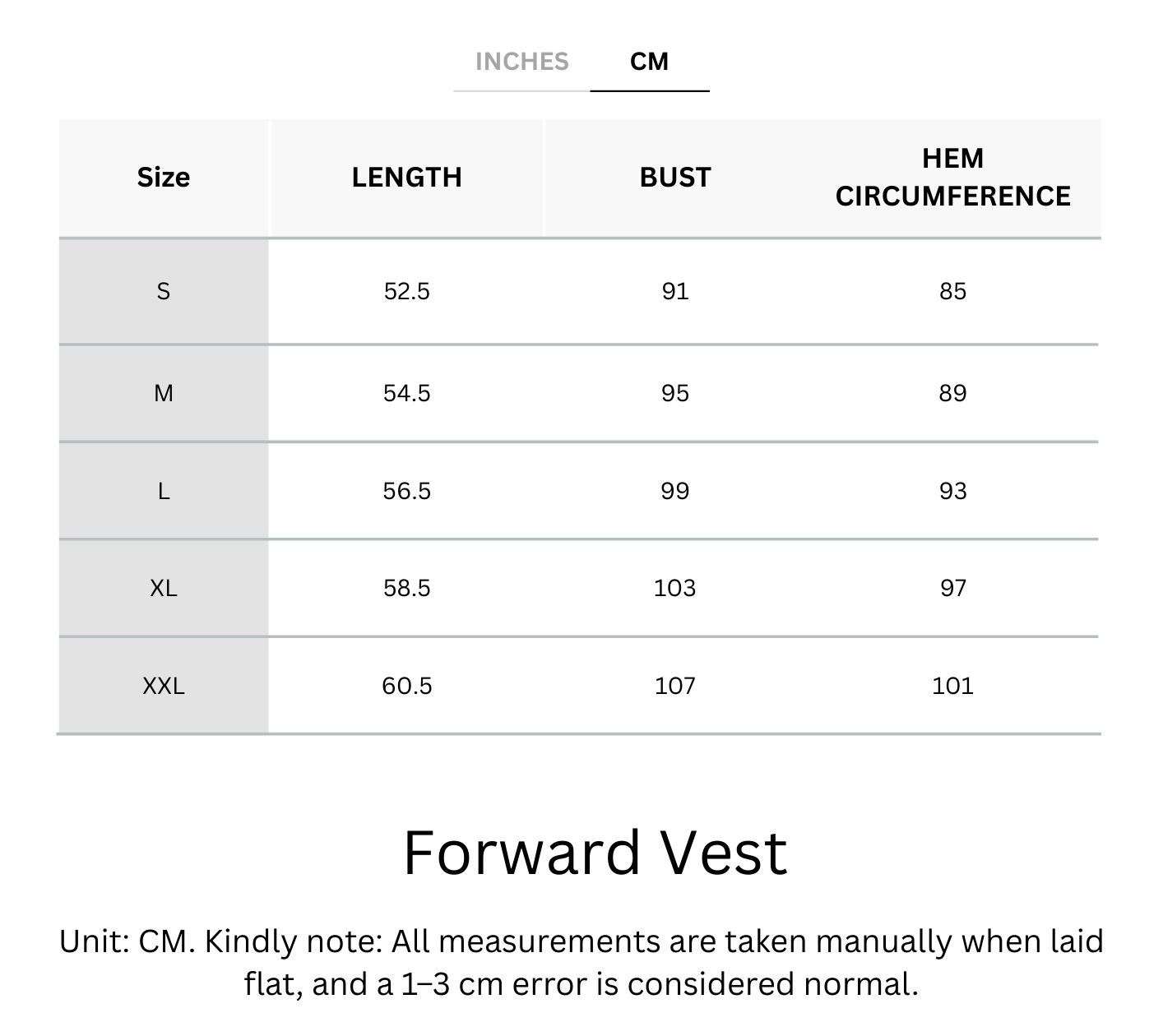The height and width of the screenshot is (1036, 1163).
Task: Select the M size row label
Action: click(x=164, y=393)
